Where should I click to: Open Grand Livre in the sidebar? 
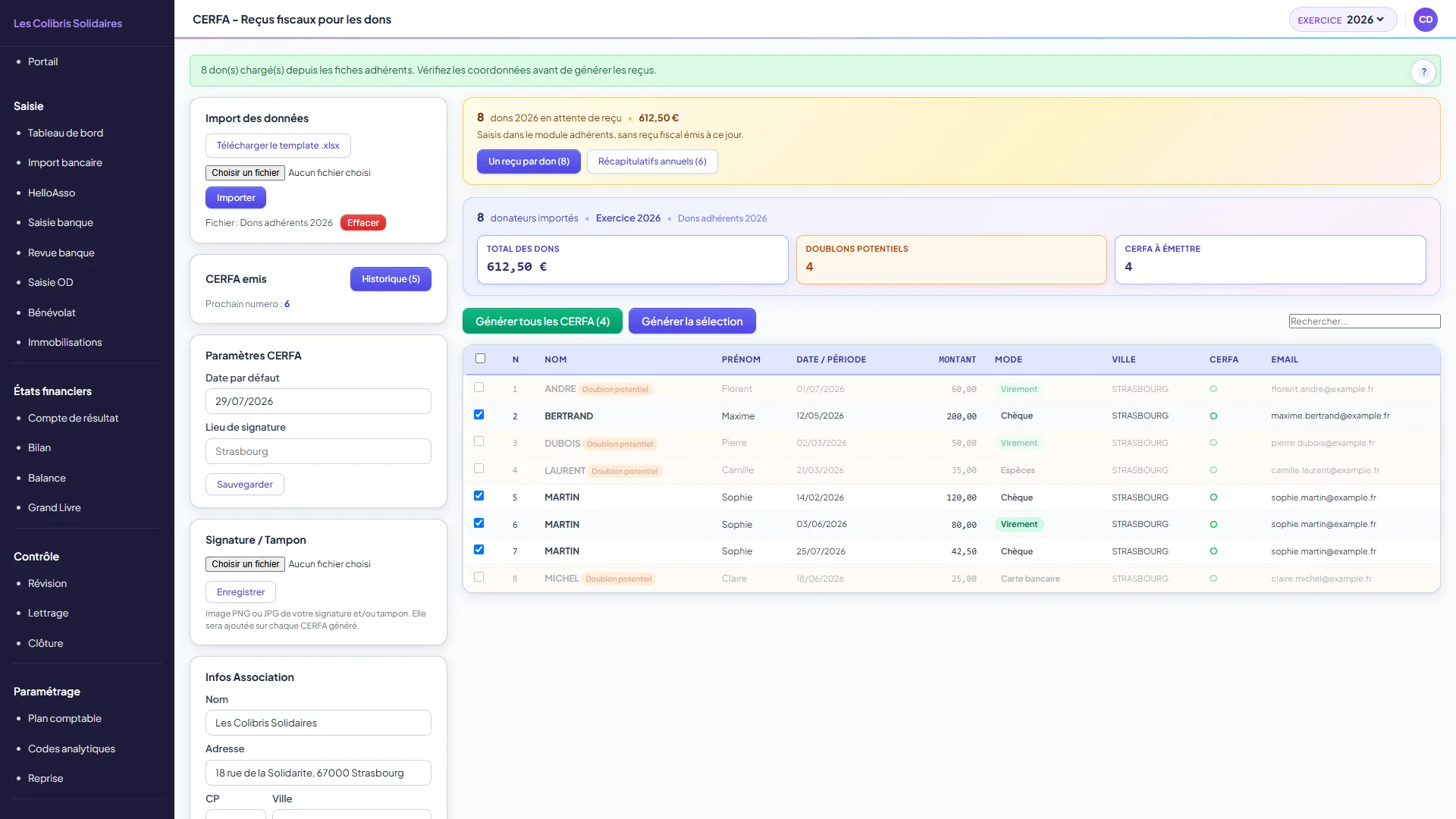55,507
